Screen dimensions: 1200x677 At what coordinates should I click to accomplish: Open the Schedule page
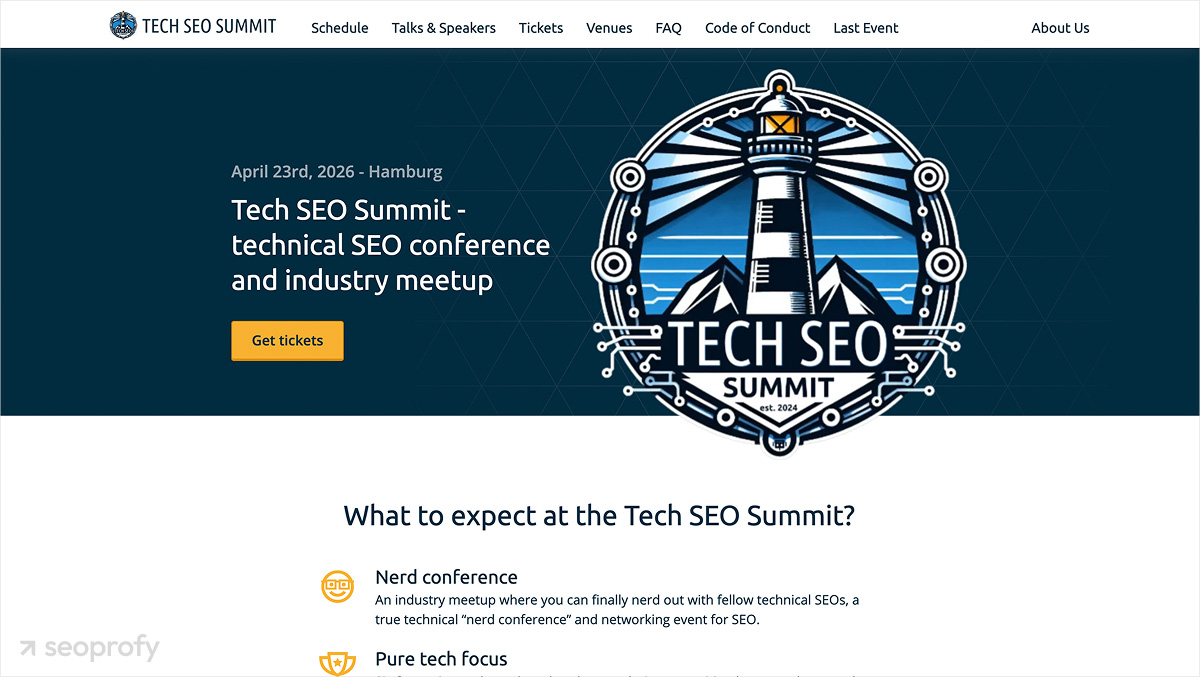339,28
